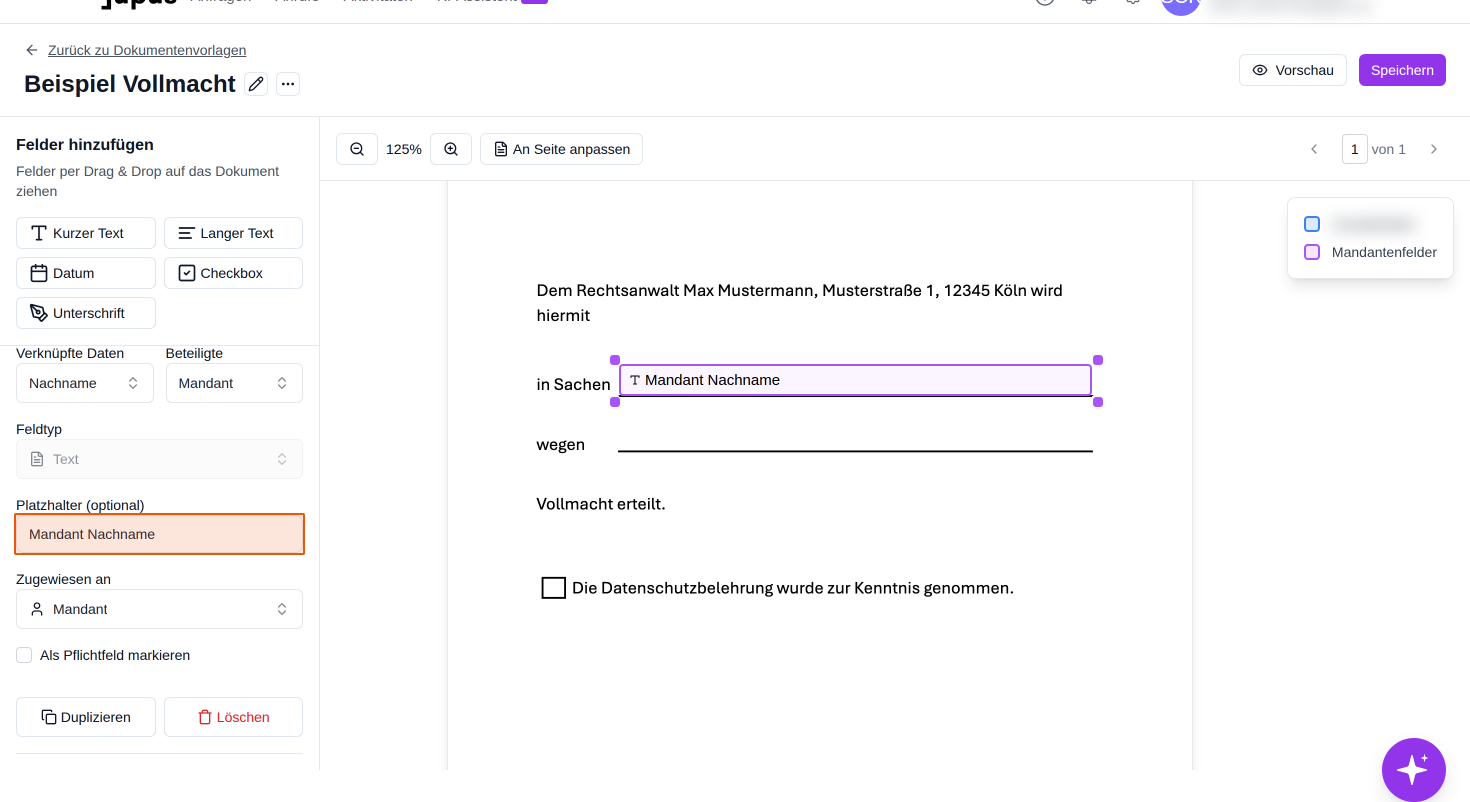Select the Langer Text field type
1470x802 pixels.
point(233,233)
